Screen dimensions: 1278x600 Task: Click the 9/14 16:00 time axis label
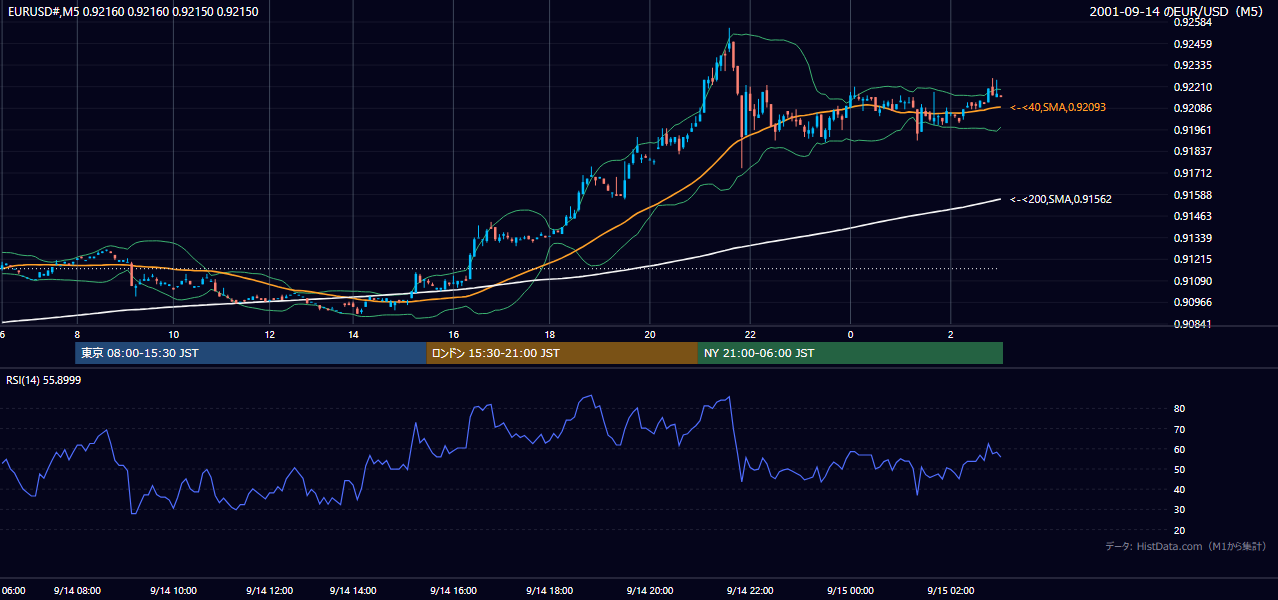(x=453, y=590)
